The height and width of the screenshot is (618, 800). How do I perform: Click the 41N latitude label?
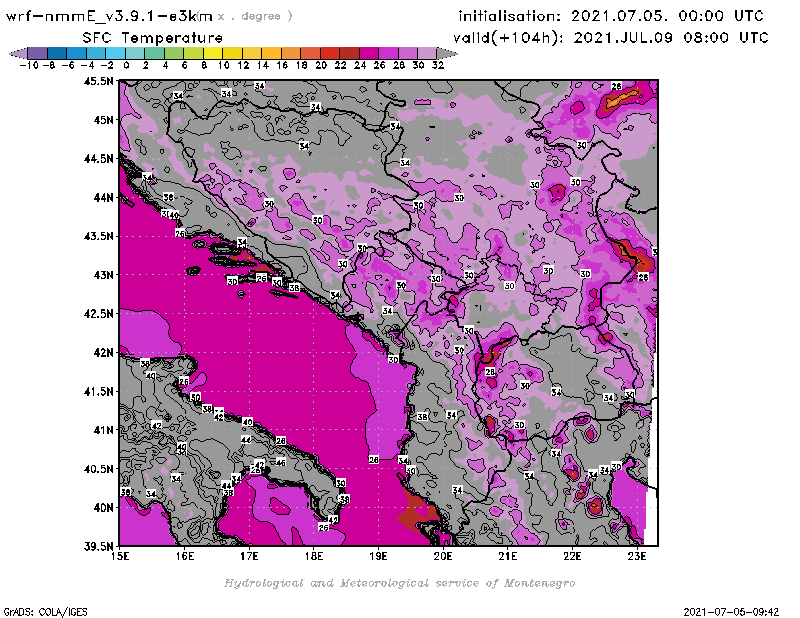click(x=104, y=430)
